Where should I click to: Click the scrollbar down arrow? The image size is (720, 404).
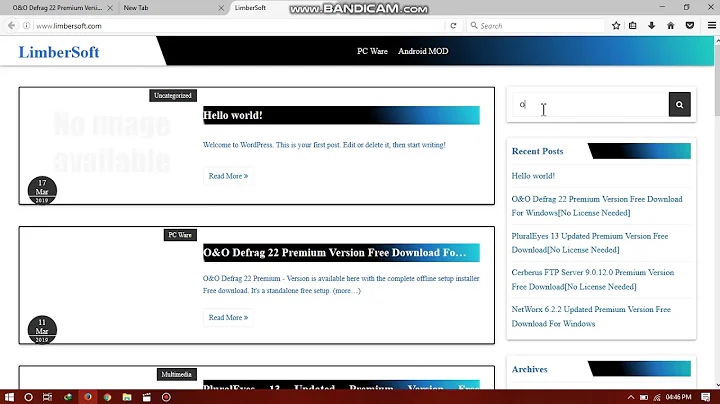click(x=717, y=385)
